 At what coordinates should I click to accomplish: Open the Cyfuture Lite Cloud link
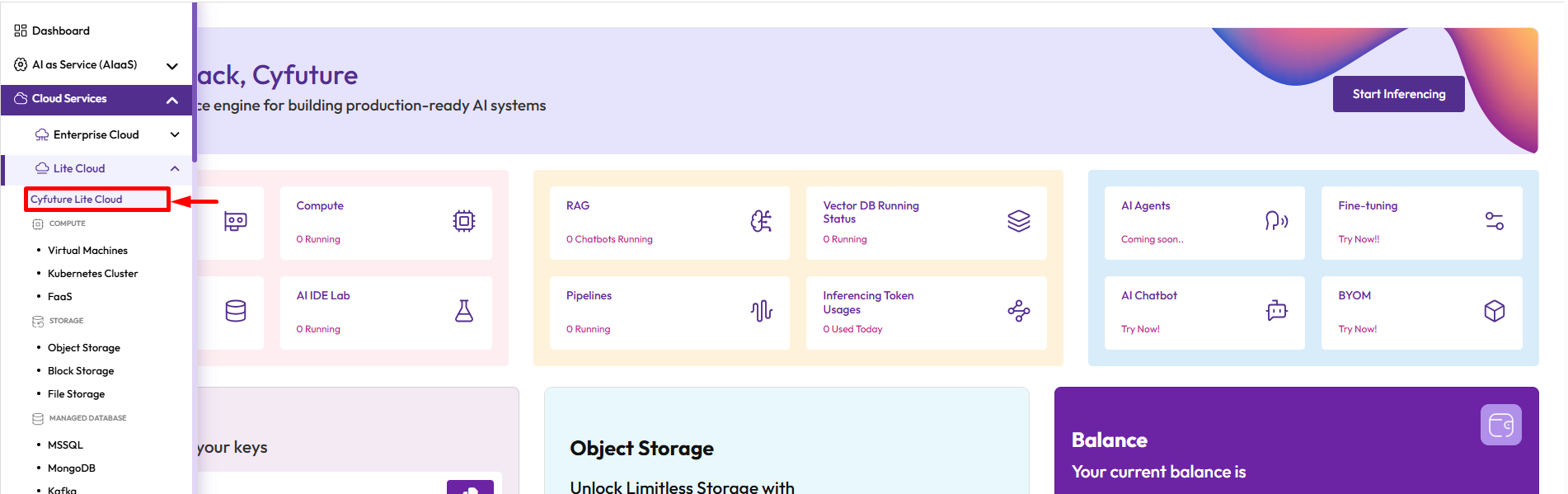tap(77, 200)
